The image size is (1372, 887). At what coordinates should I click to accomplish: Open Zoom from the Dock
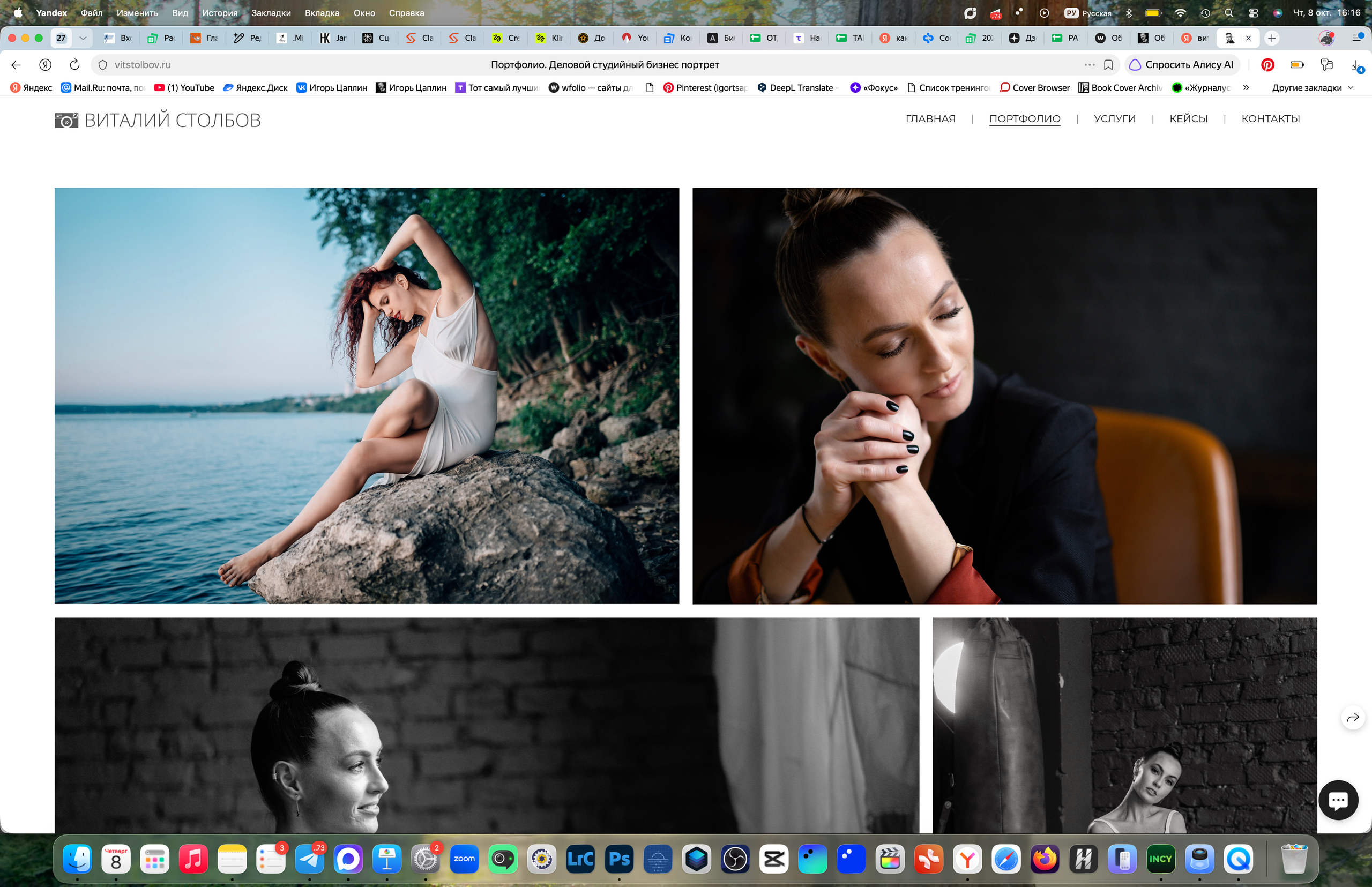(x=464, y=859)
